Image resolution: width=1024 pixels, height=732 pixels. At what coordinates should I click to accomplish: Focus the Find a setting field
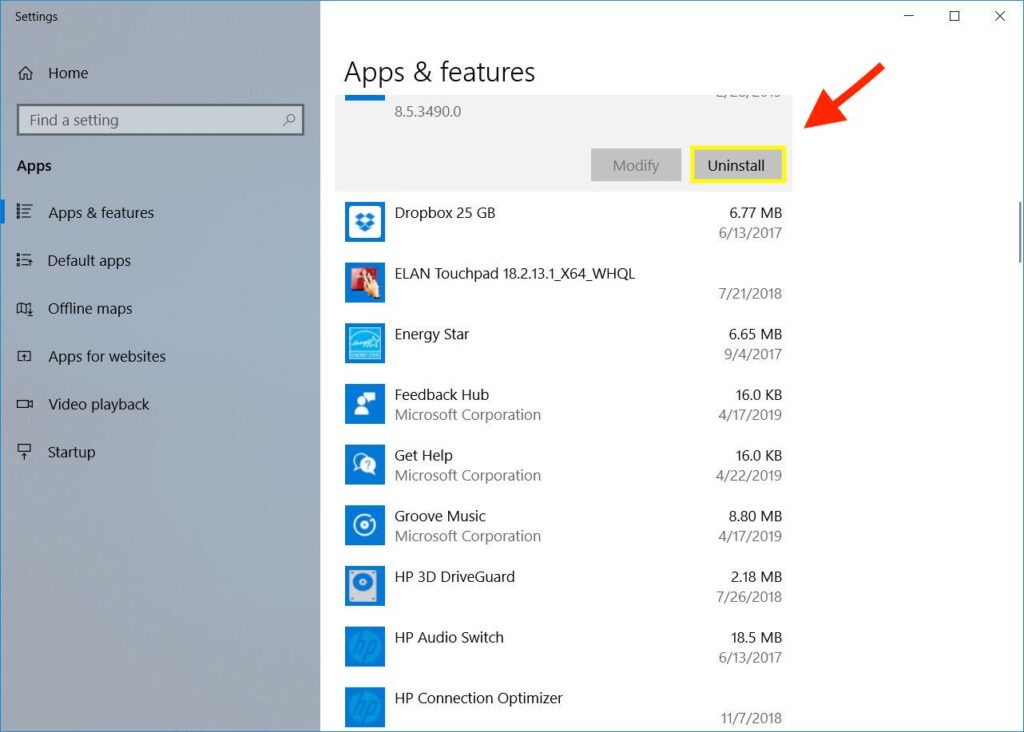coord(150,120)
